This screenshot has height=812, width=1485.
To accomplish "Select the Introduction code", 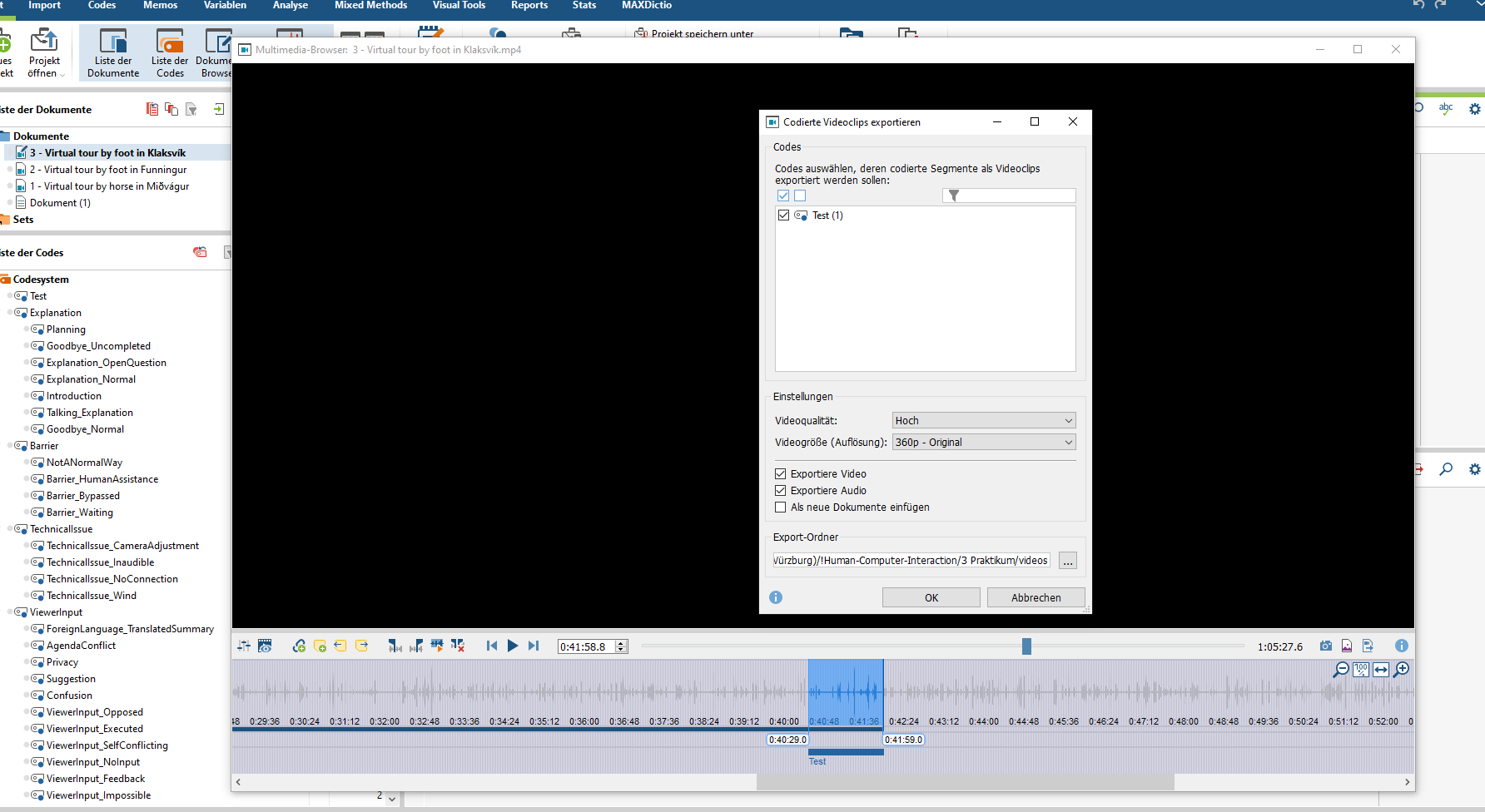I will pyautogui.click(x=74, y=396).
